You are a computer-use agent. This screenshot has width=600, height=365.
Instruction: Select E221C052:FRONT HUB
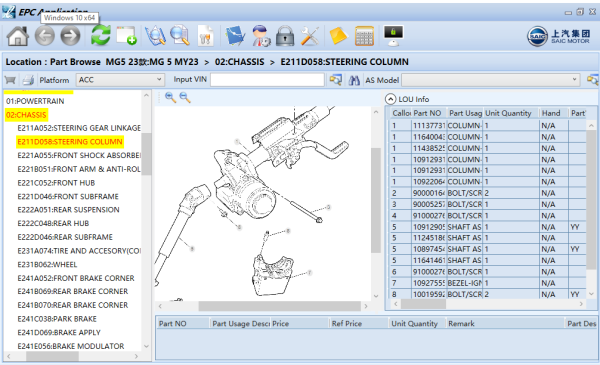tap(56, 183)
